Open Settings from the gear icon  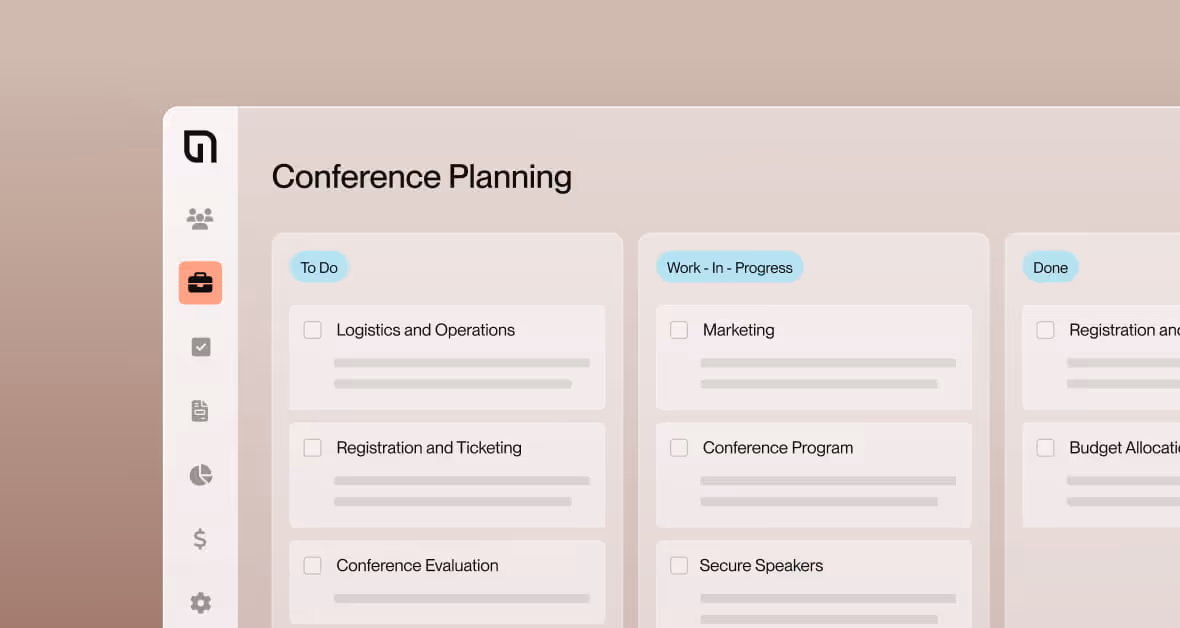[200, 603]
